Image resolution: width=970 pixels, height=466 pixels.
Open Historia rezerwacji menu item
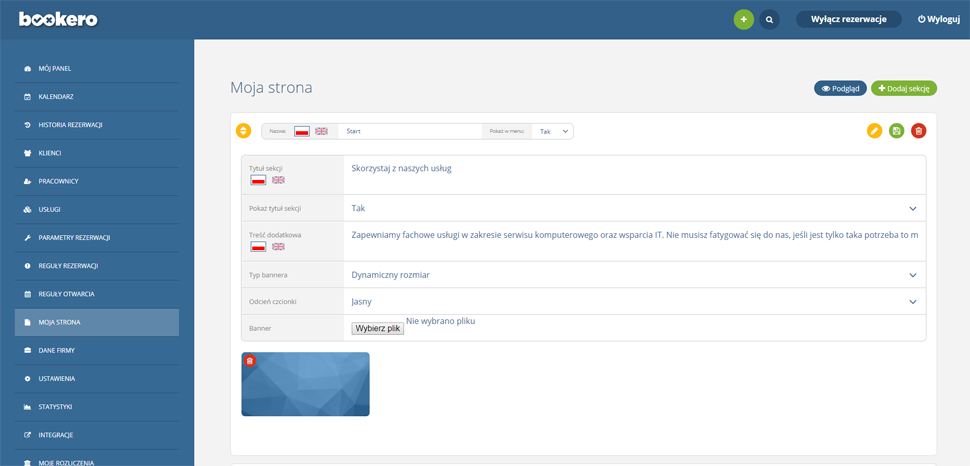97,125
